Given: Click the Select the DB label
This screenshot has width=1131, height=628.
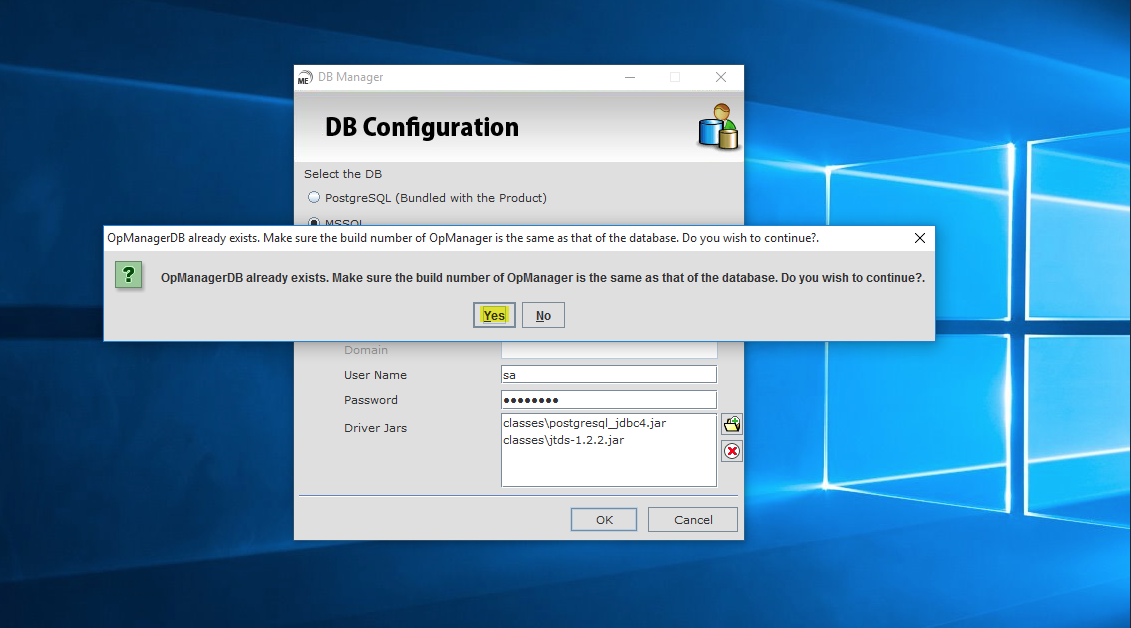Looking at the screenshot, I should pos(343,174).
